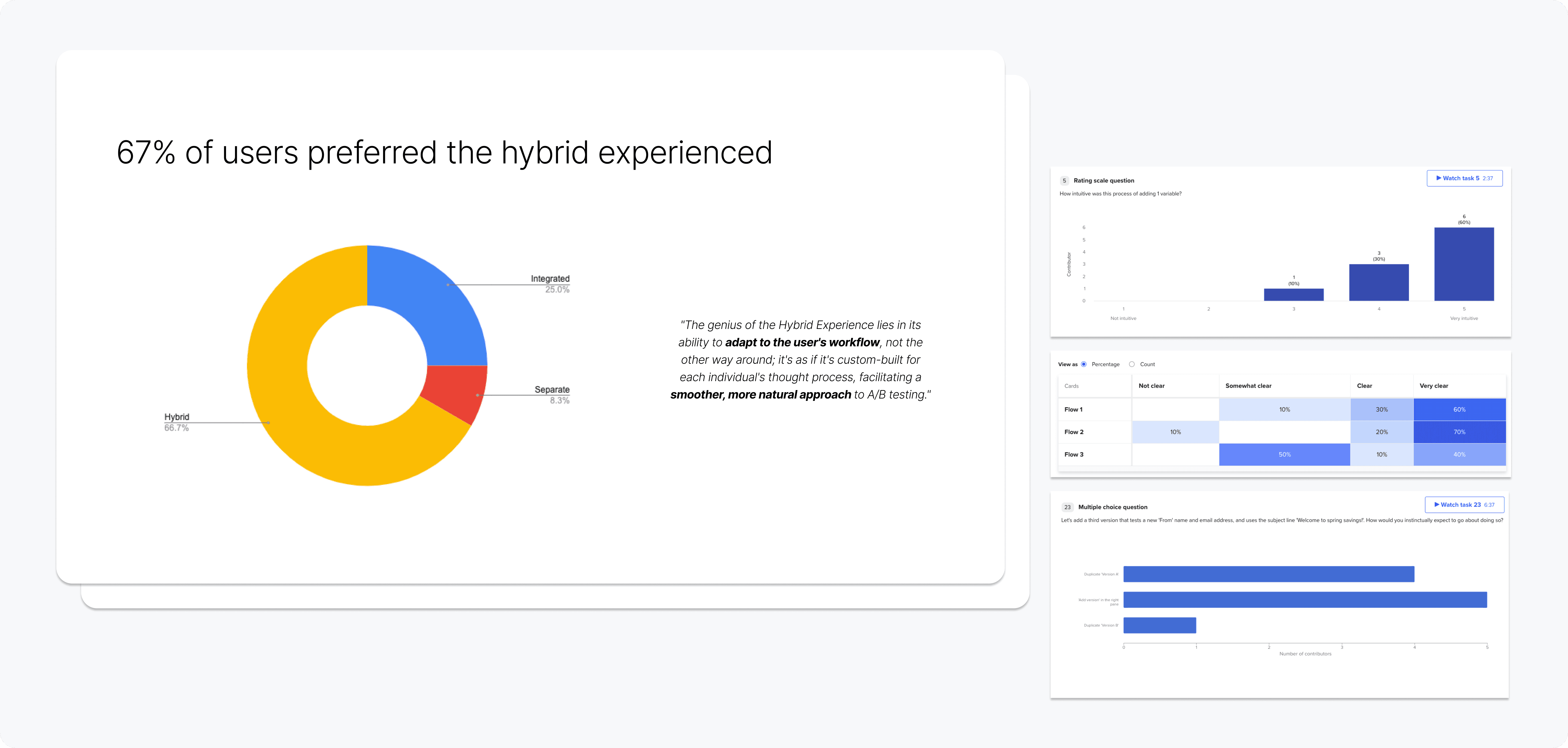
Task: Click the Duplicate 'Version B' bar
Action: click(x=1160, y=625)
